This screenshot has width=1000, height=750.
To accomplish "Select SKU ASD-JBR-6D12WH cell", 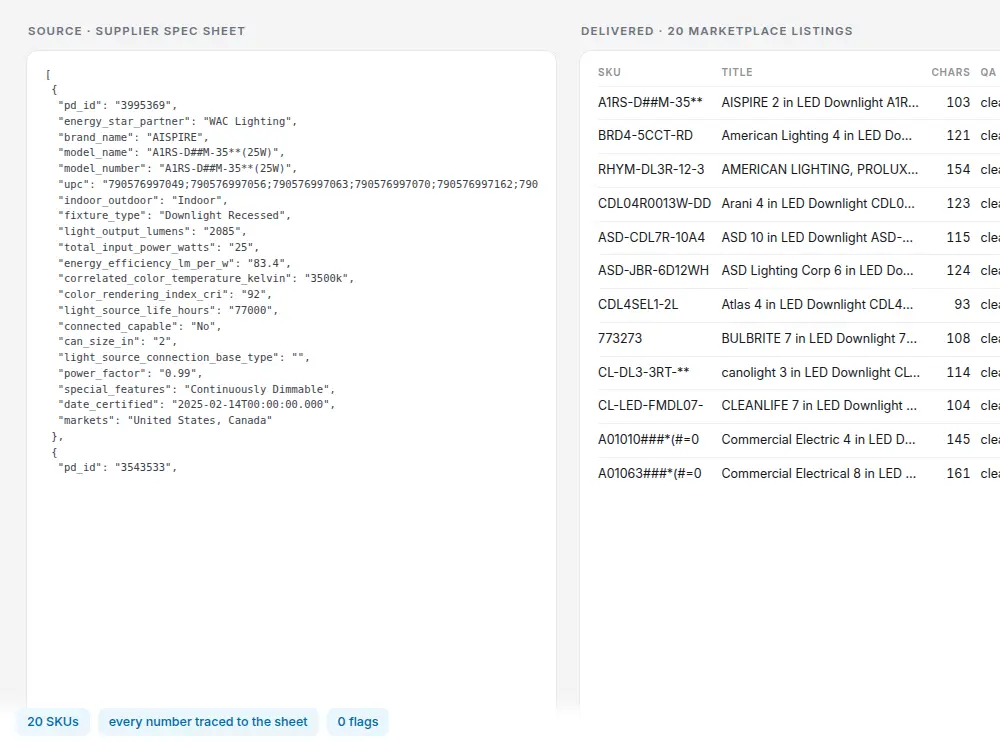I will click(x=653, y=270).
